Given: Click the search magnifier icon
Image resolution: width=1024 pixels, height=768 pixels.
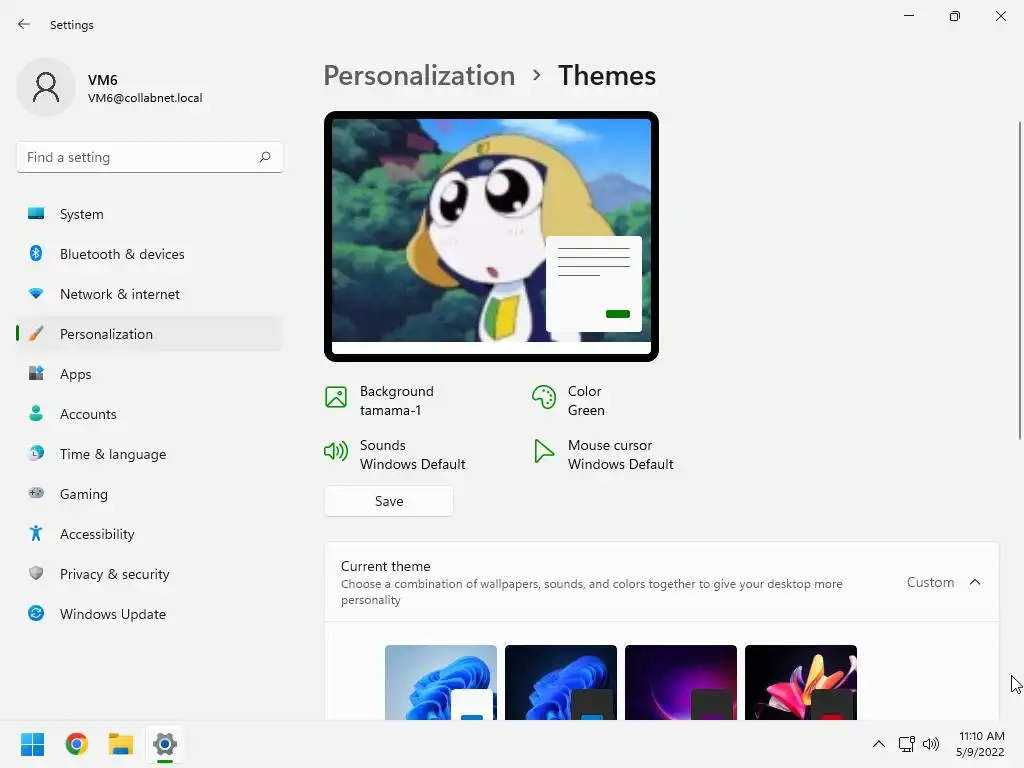Looking at the screenshot, I should coord(264,157).
